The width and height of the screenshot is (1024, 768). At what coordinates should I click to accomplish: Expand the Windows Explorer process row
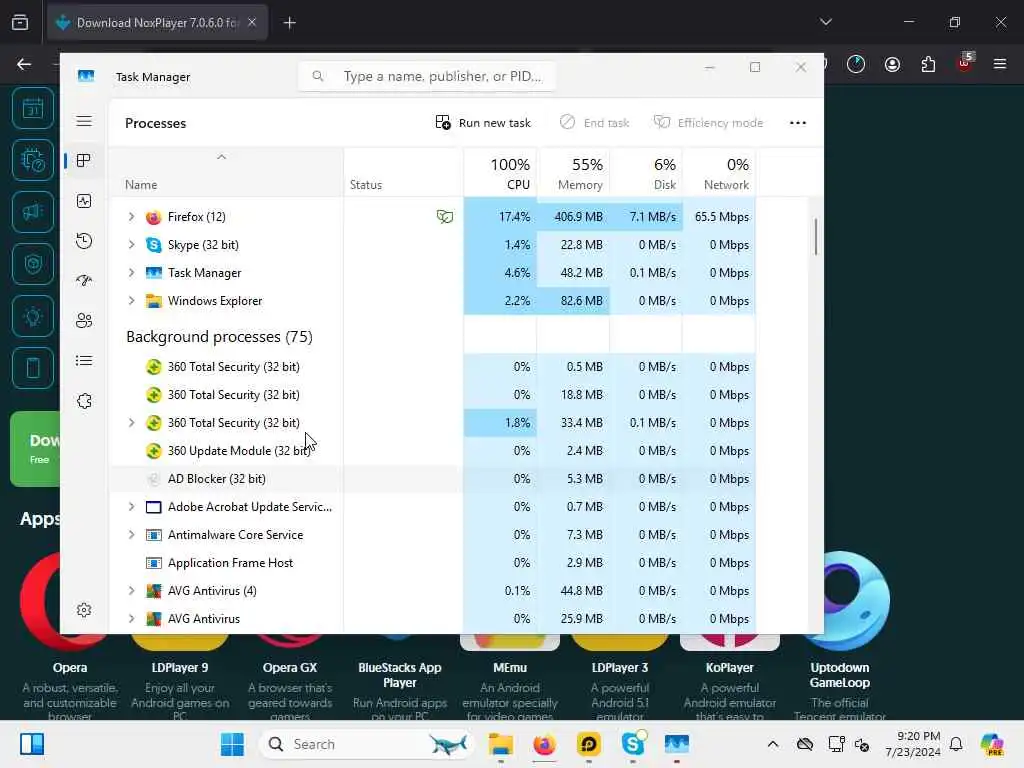pyautogui.click(x=131, y=301)
